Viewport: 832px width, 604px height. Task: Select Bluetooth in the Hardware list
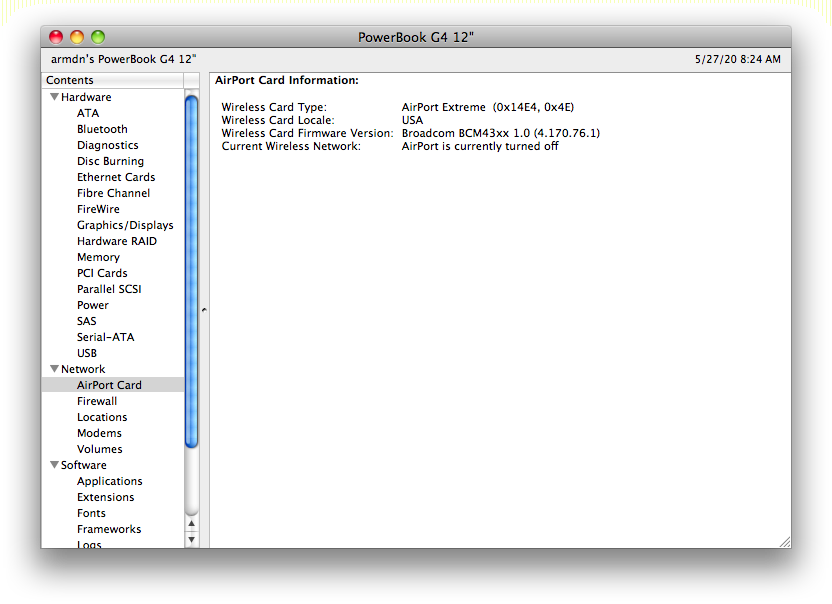102,129
